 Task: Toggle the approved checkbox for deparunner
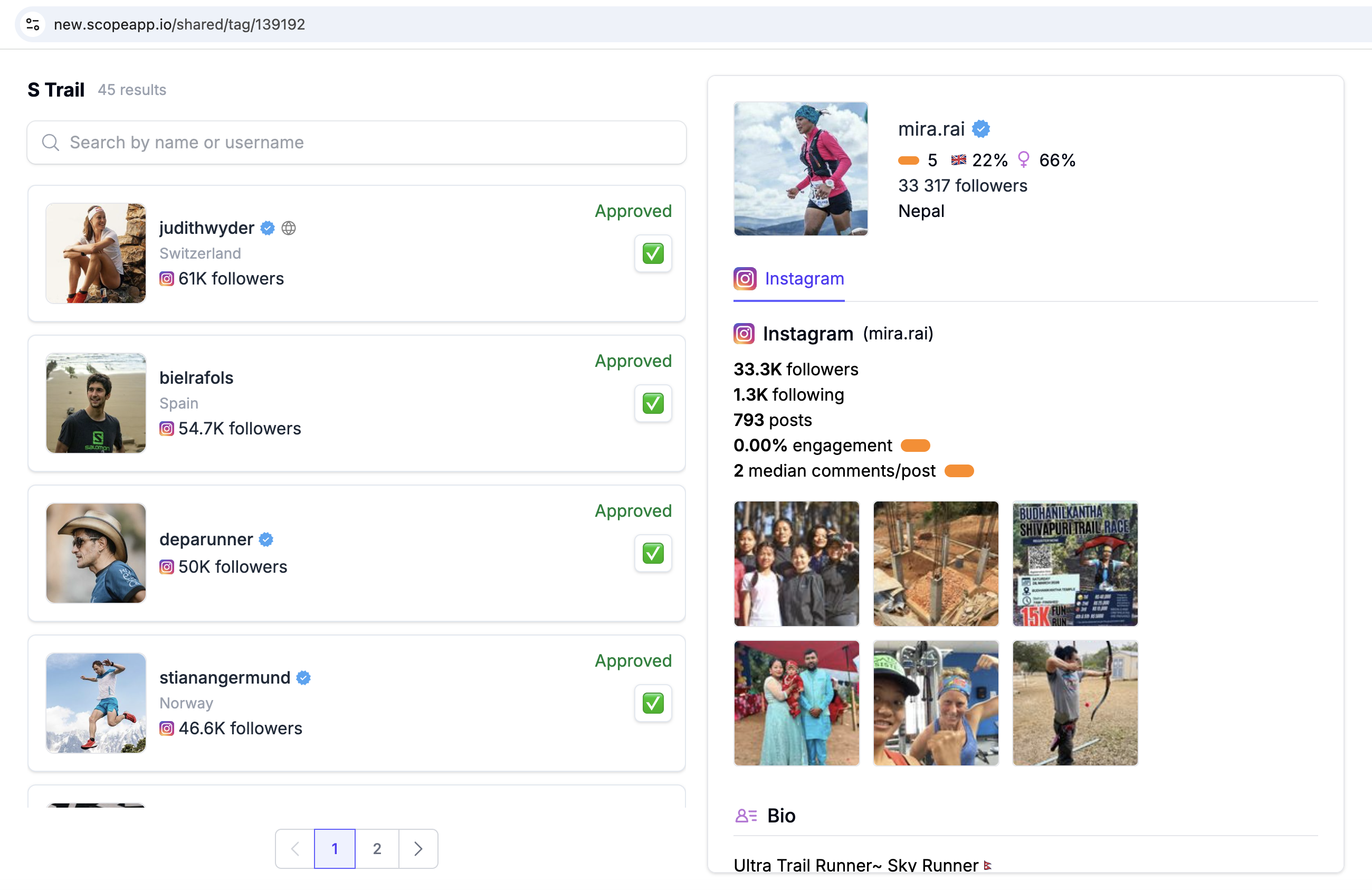pyautogui.click(x=653, y=554)
